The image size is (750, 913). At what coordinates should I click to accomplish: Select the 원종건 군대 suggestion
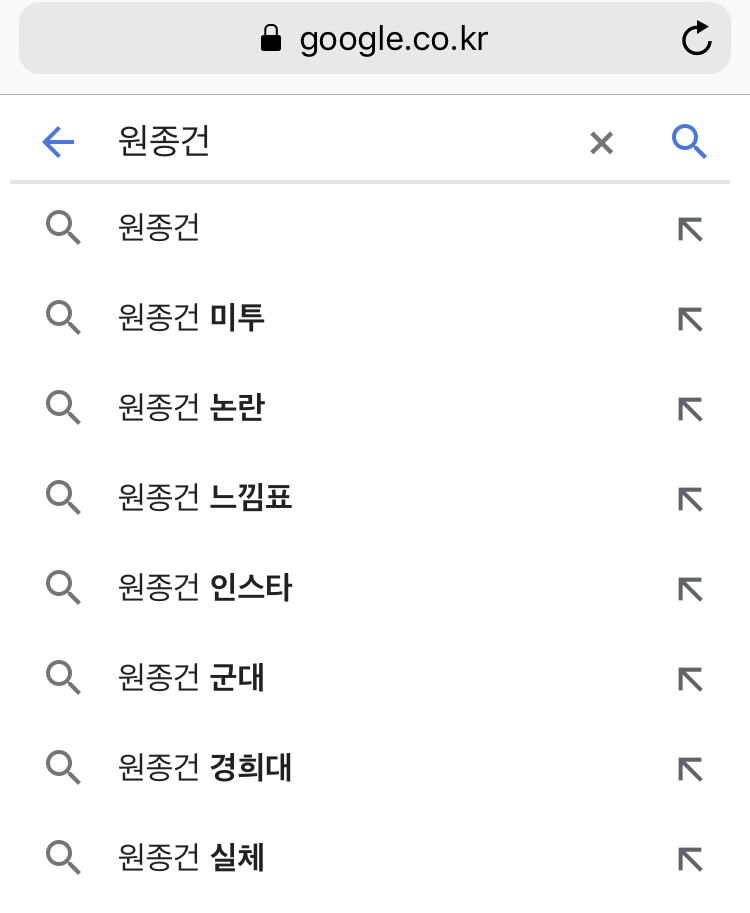tap(191, 678)
